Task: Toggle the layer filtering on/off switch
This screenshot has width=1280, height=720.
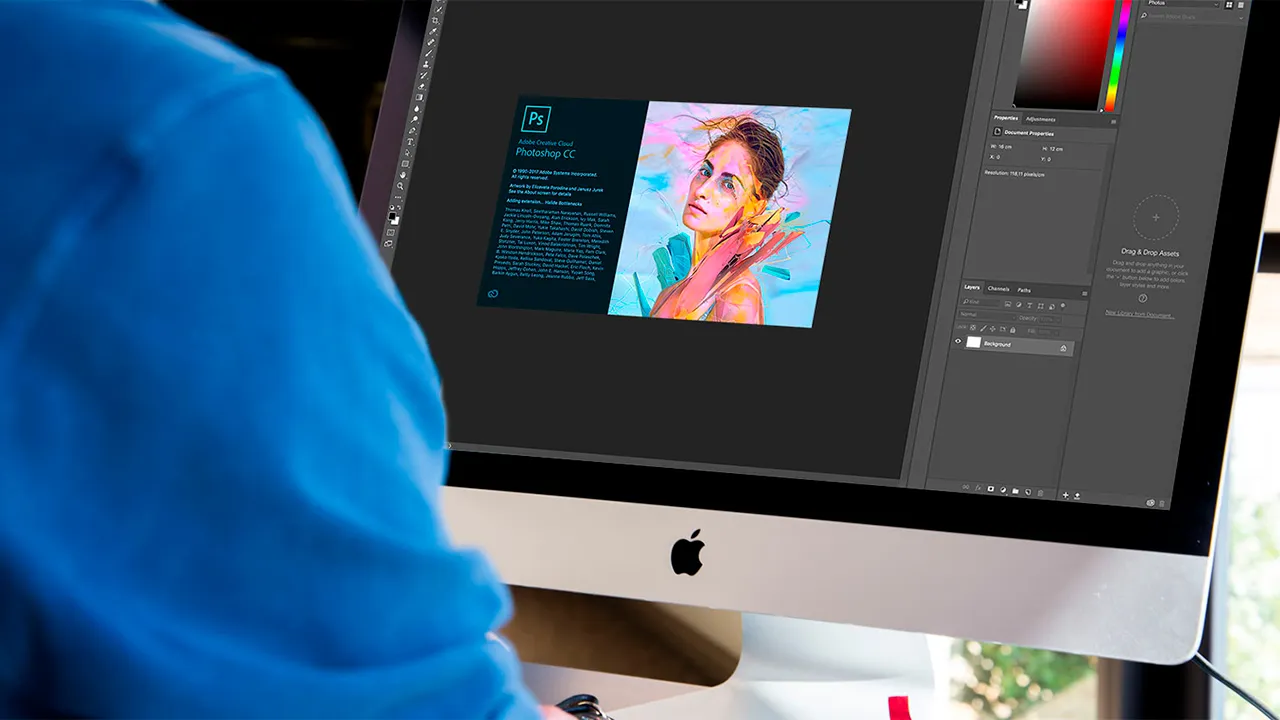Action: click(1063, 306)
